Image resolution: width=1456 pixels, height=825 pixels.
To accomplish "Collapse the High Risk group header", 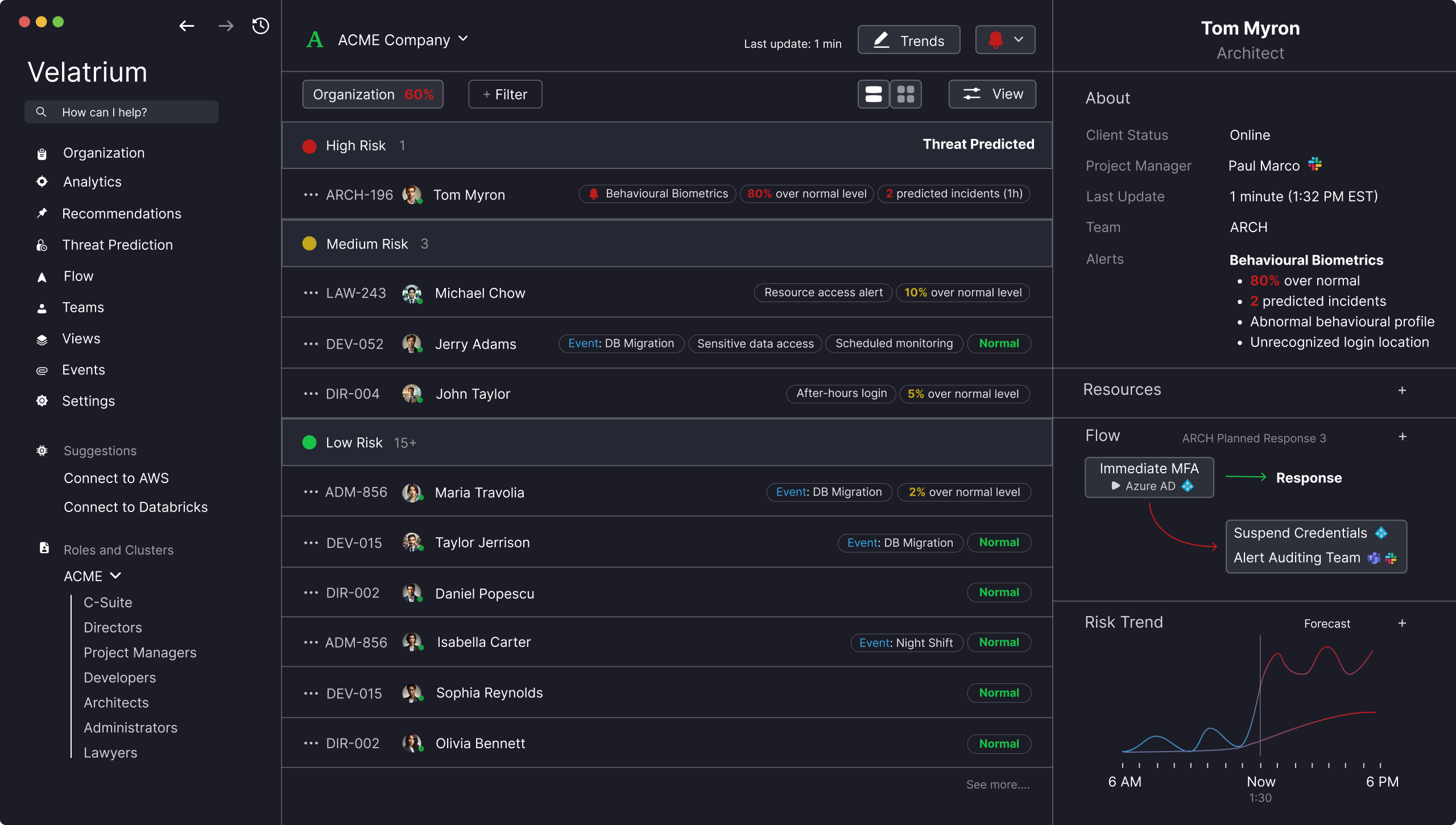I will point(667,145).
